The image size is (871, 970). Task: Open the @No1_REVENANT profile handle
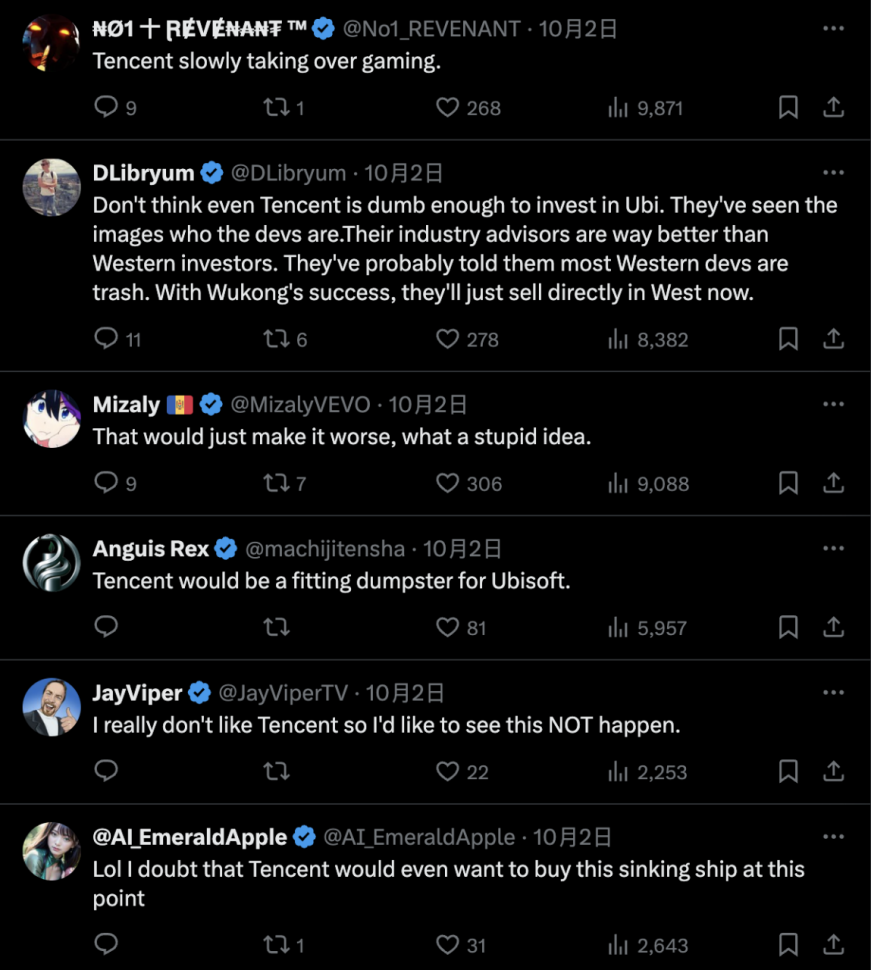click(x=431, y=29)
